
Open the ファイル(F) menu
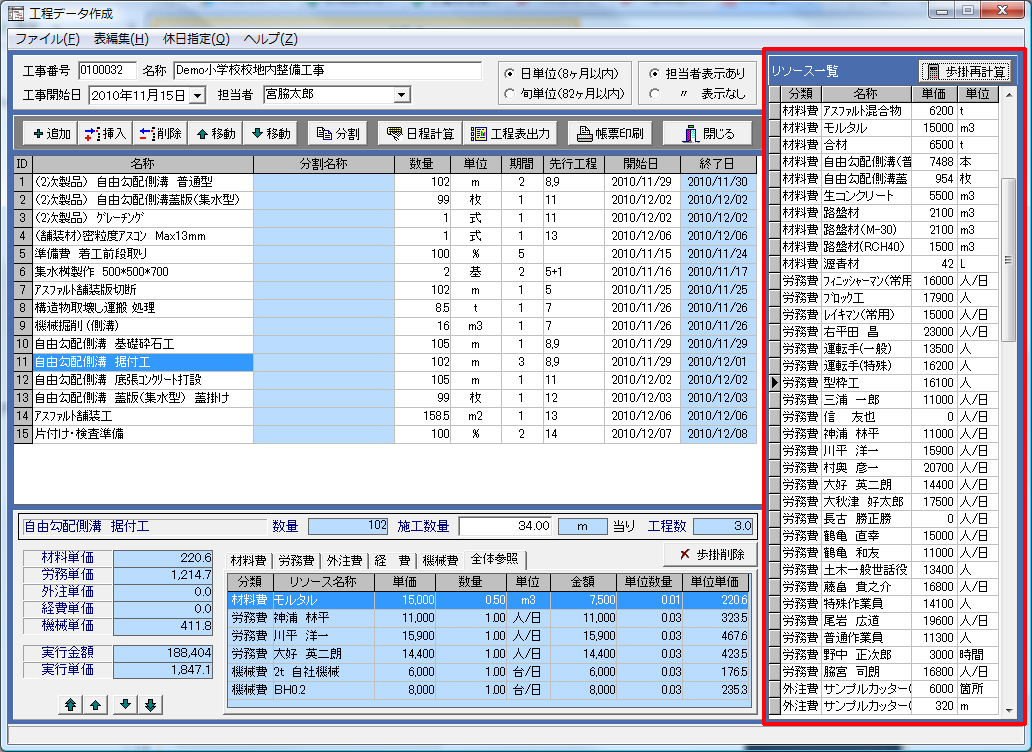coord(47,39)
